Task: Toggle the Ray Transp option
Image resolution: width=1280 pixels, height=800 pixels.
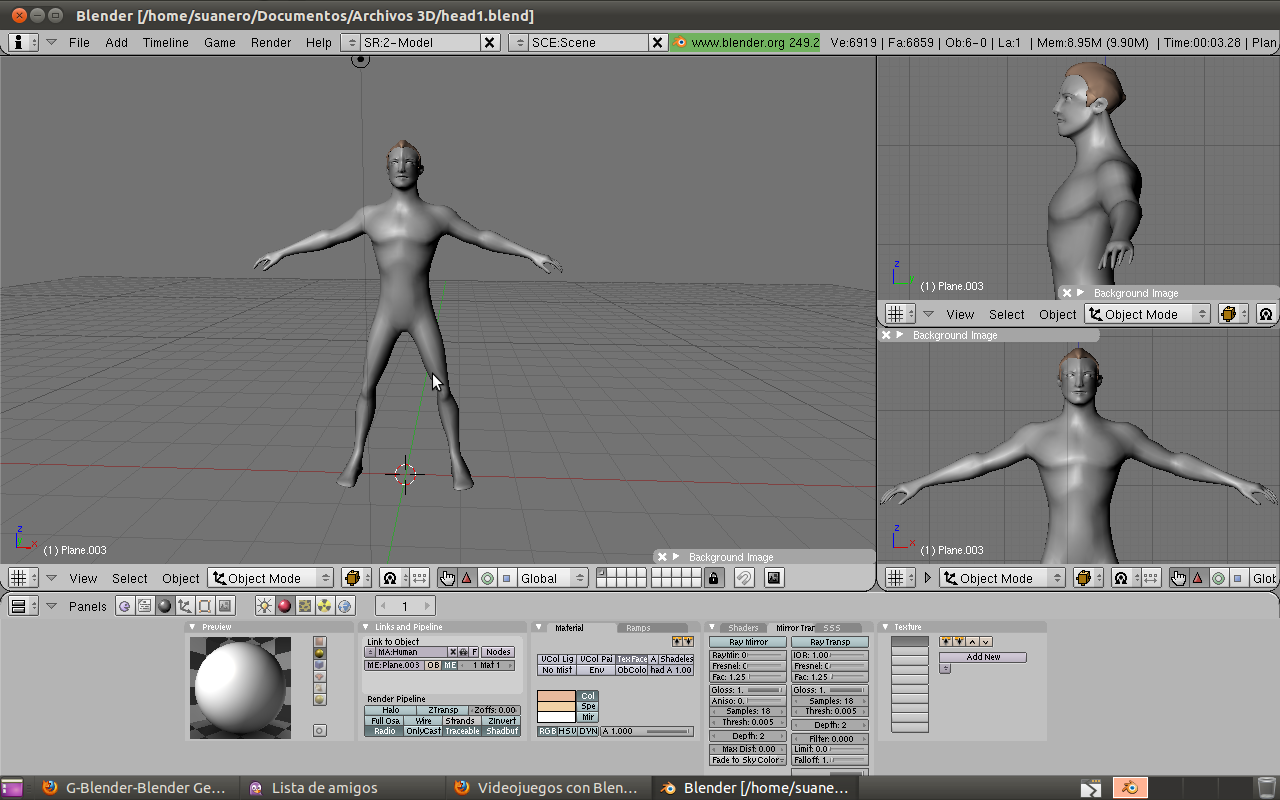Action: pyautogui.click(x=830, y=642)
